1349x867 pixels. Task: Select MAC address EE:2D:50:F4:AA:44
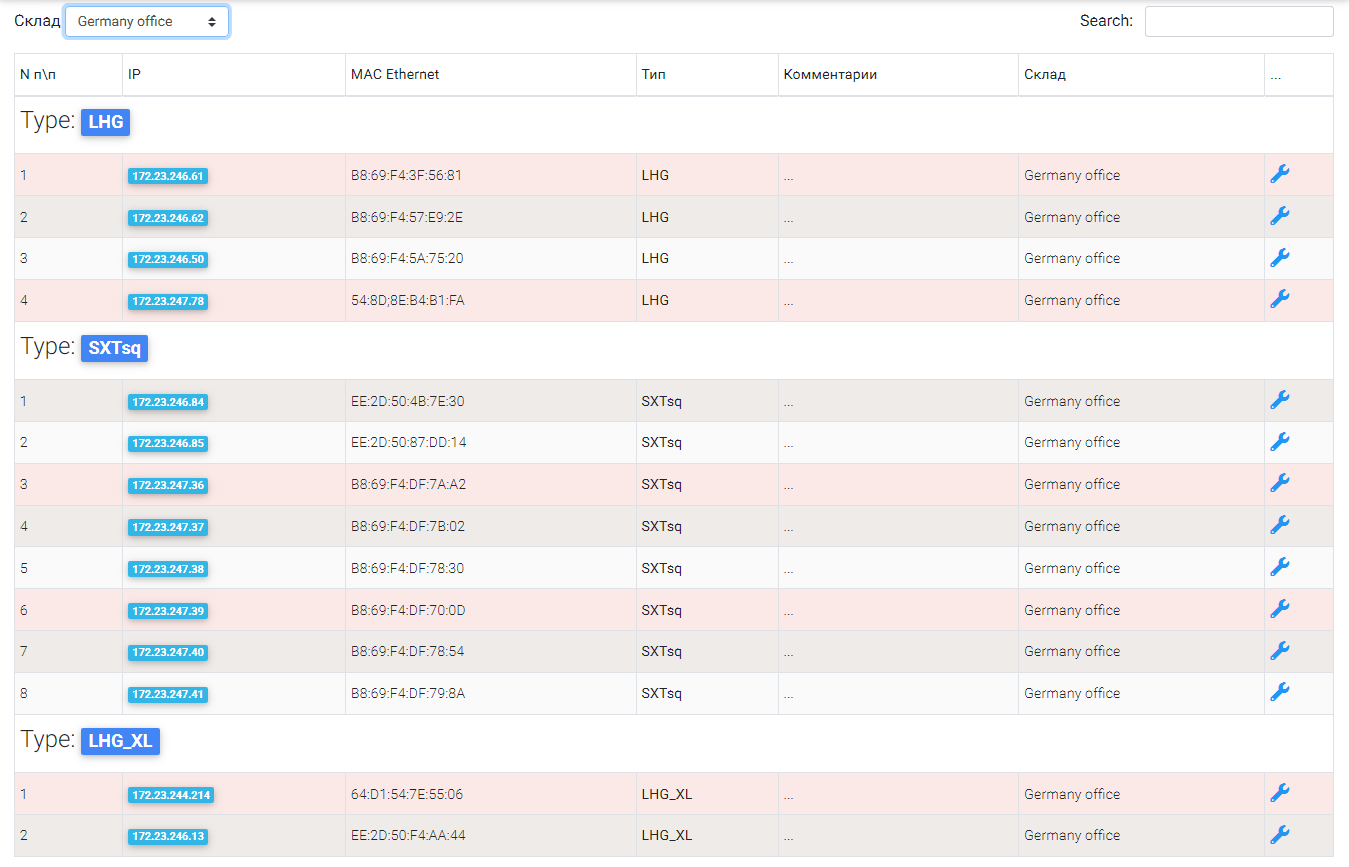point(408,835)
